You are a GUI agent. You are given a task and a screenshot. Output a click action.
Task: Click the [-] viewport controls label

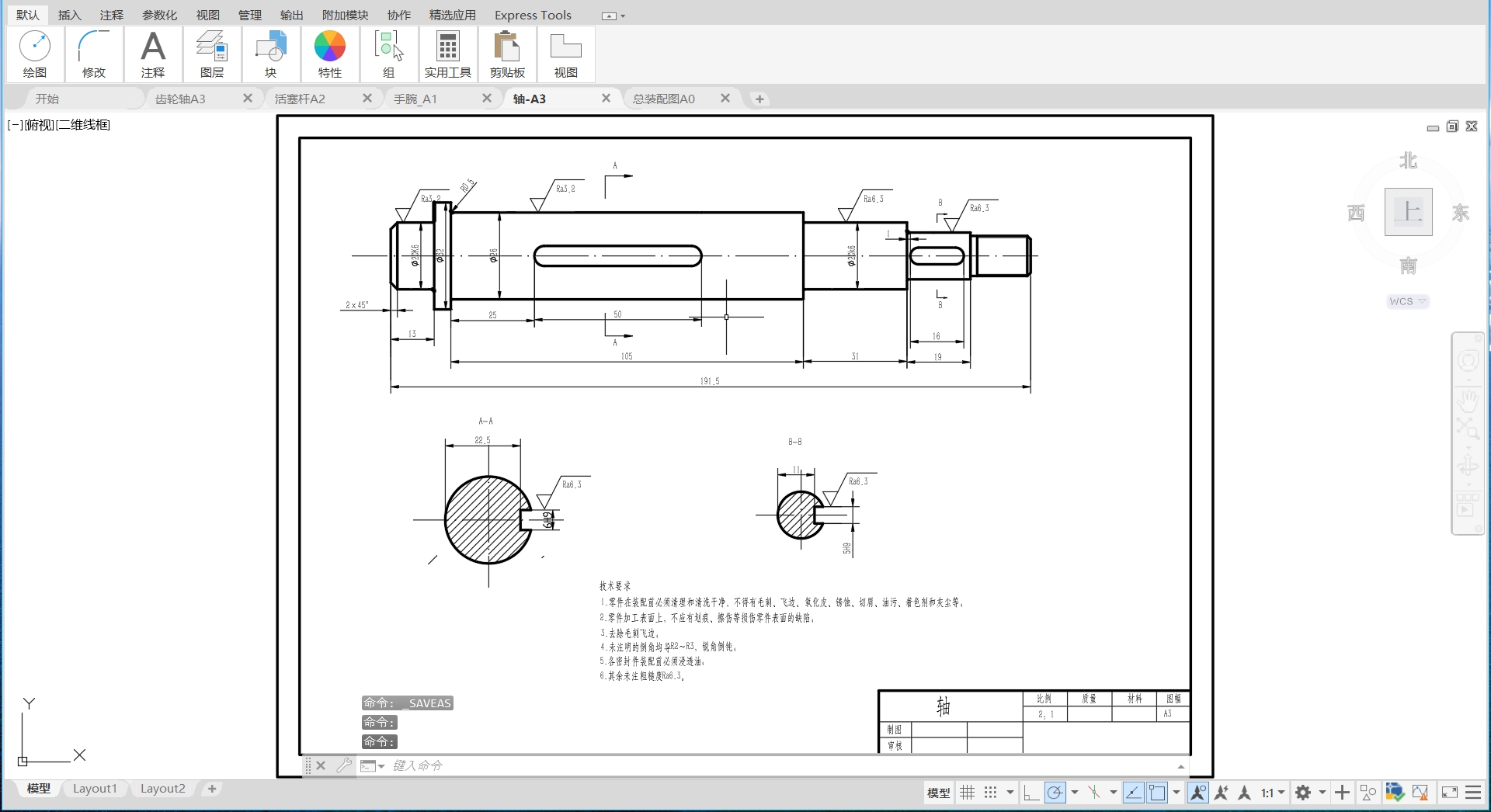(16, 125)
